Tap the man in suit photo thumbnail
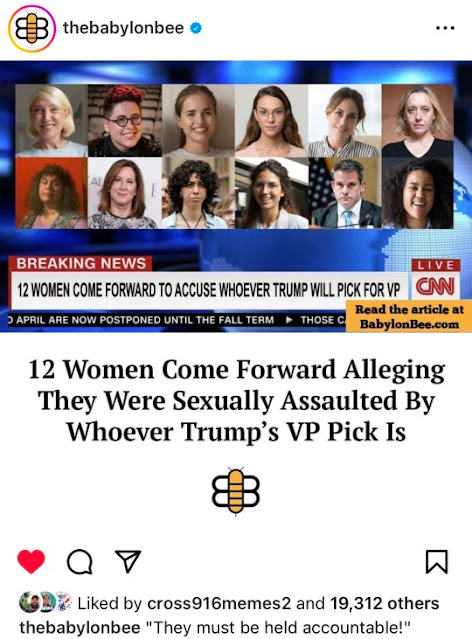 click(345, 193)
